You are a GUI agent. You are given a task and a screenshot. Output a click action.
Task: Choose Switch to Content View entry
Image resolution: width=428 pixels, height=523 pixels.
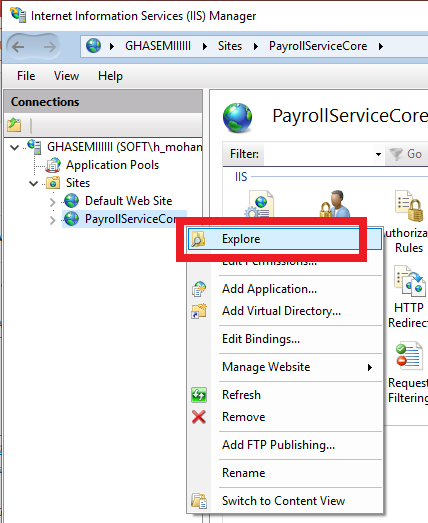285,501
